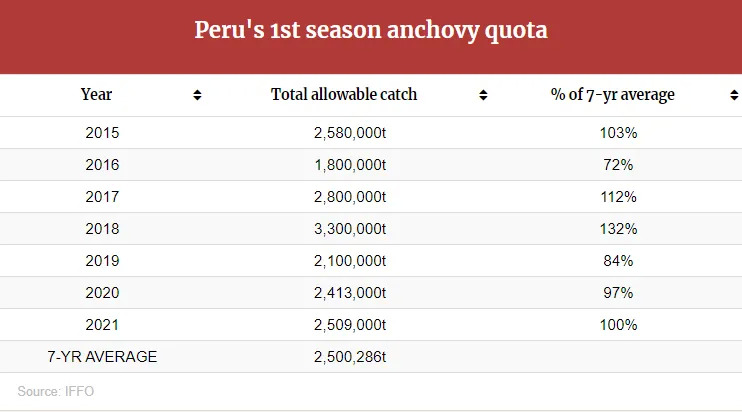Click the 132% value for 2018
Viewport: 742px width, 412px height.
619,228
